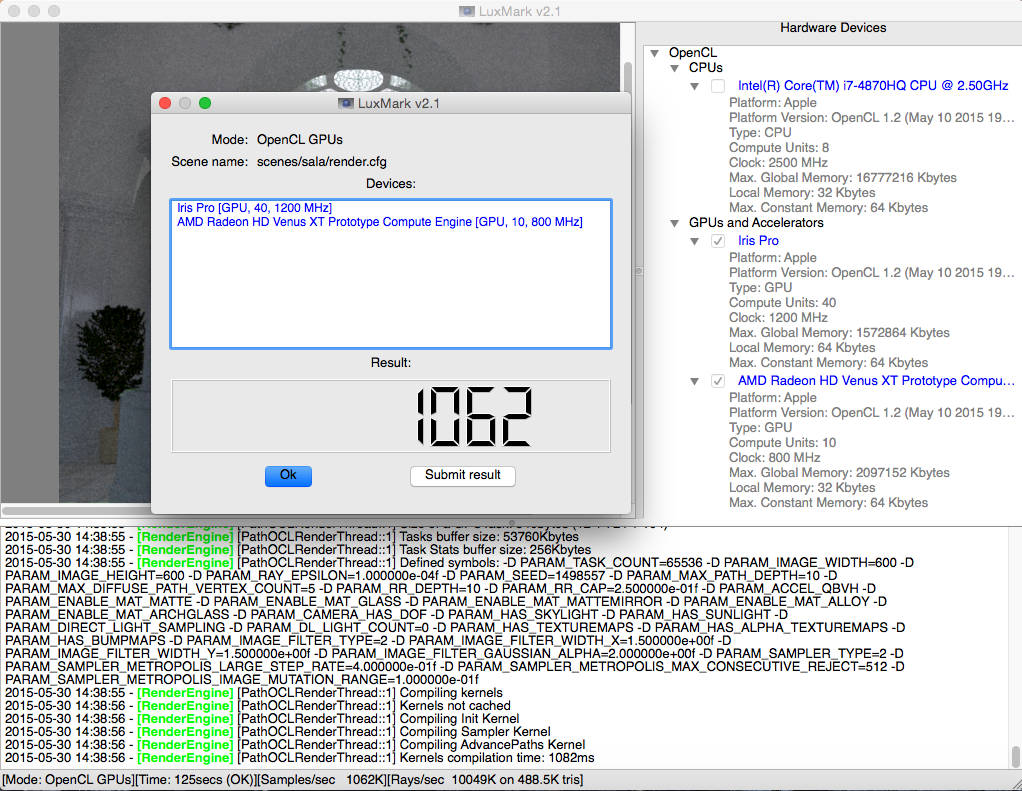Click the status bar with Time: 125secs
This screenshot has width=1022, height=791.
(293, 779)
